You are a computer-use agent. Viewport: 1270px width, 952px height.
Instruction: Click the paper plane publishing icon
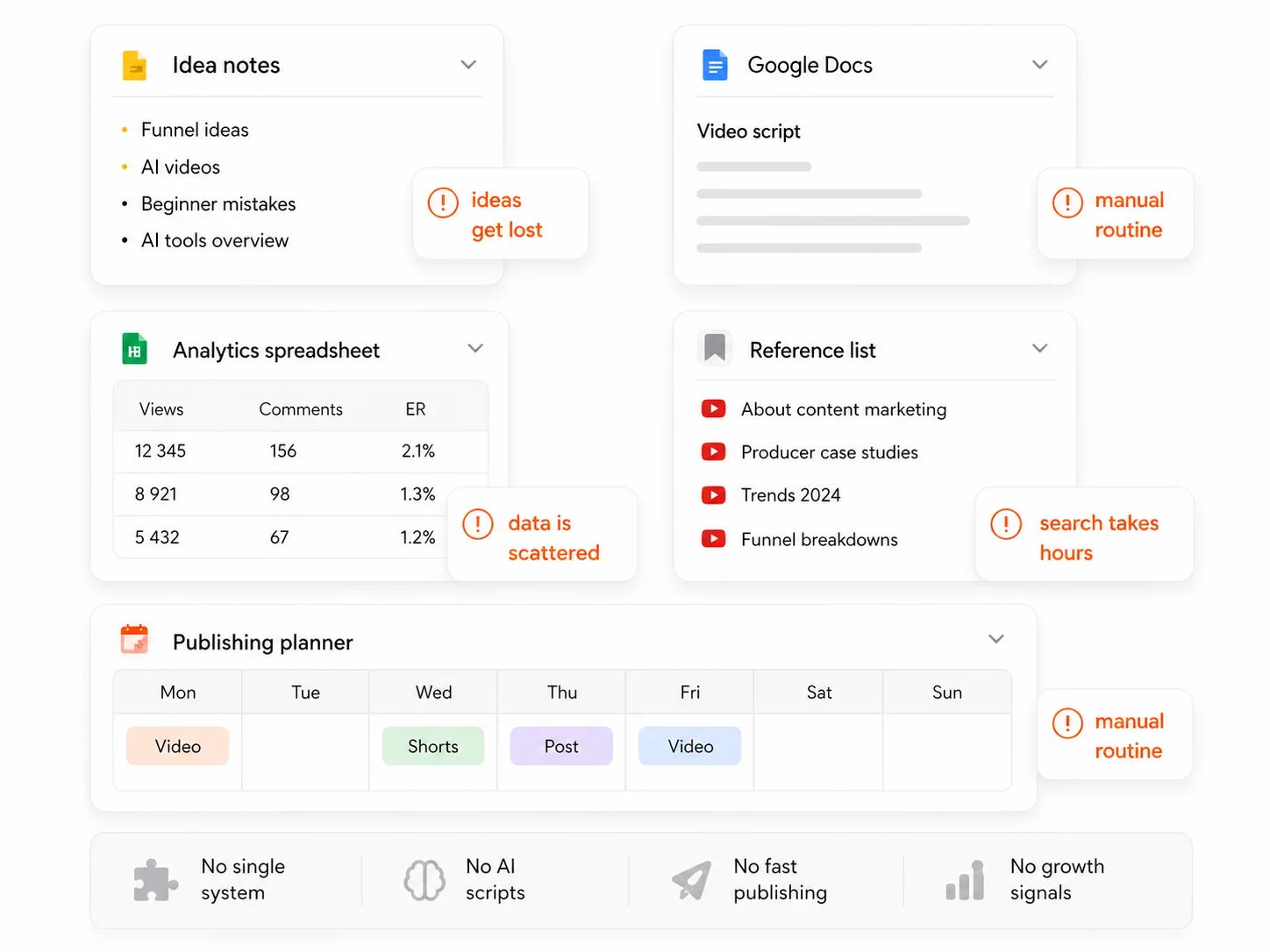(692, 880)
